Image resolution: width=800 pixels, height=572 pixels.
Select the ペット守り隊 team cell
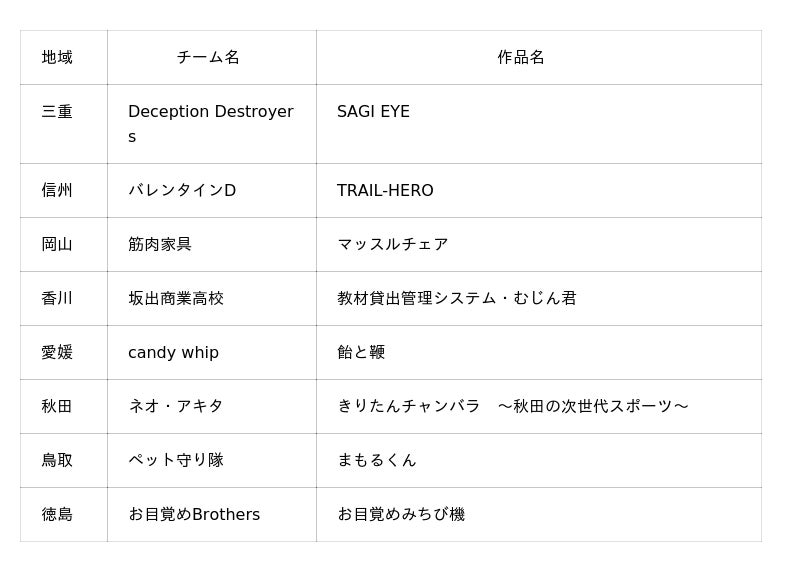coord(176,460)
